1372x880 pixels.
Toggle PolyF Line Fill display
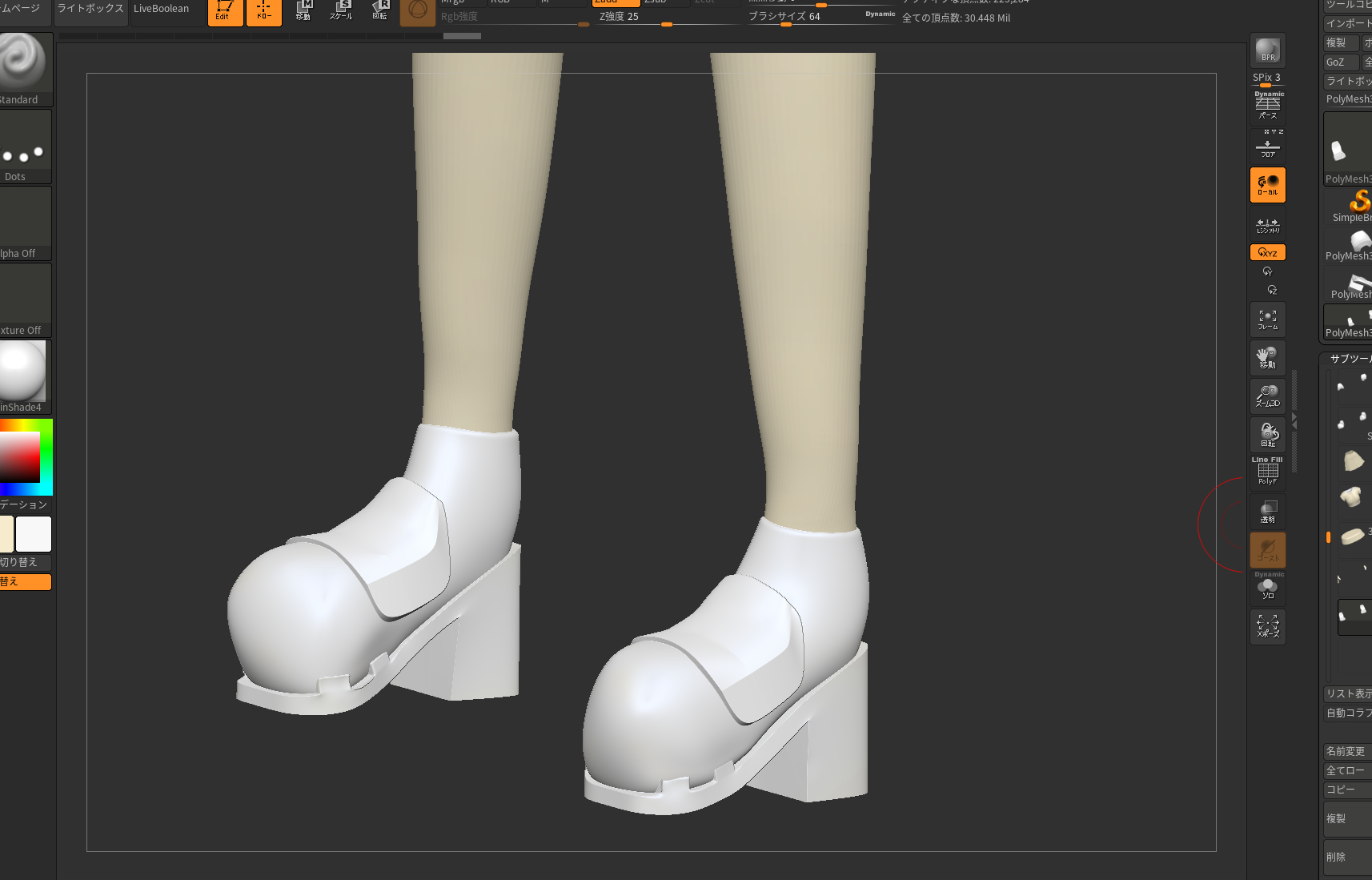[1267, 472]
